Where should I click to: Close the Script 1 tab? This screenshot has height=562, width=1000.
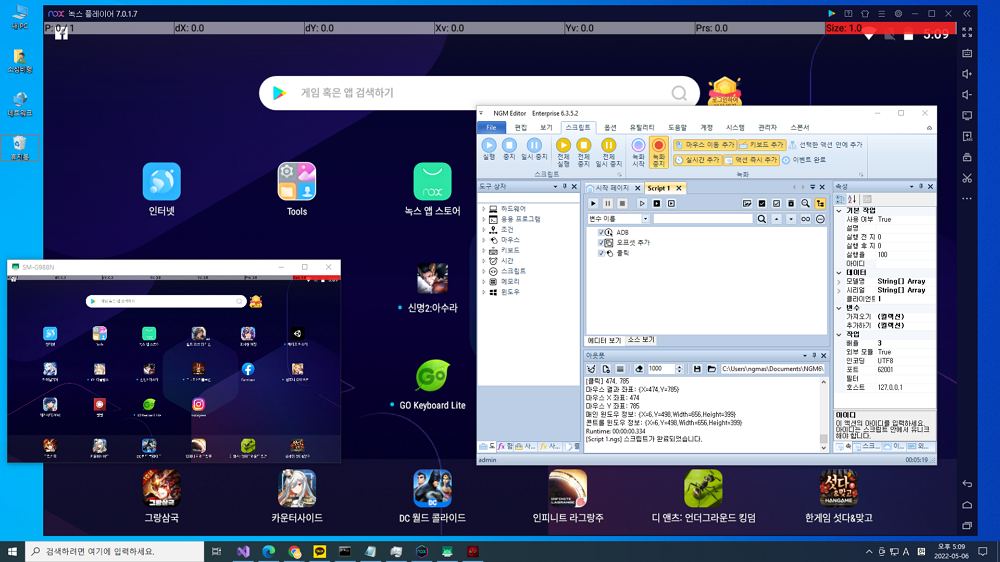pos(679,188)
